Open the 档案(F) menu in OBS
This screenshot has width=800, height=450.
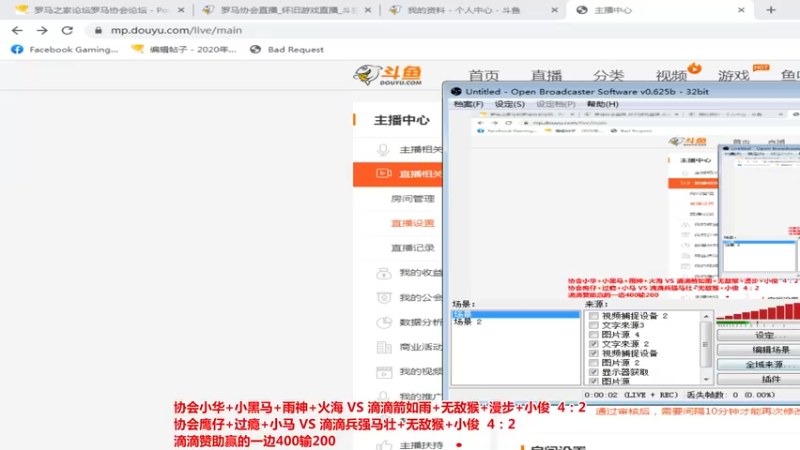(468, 104)
